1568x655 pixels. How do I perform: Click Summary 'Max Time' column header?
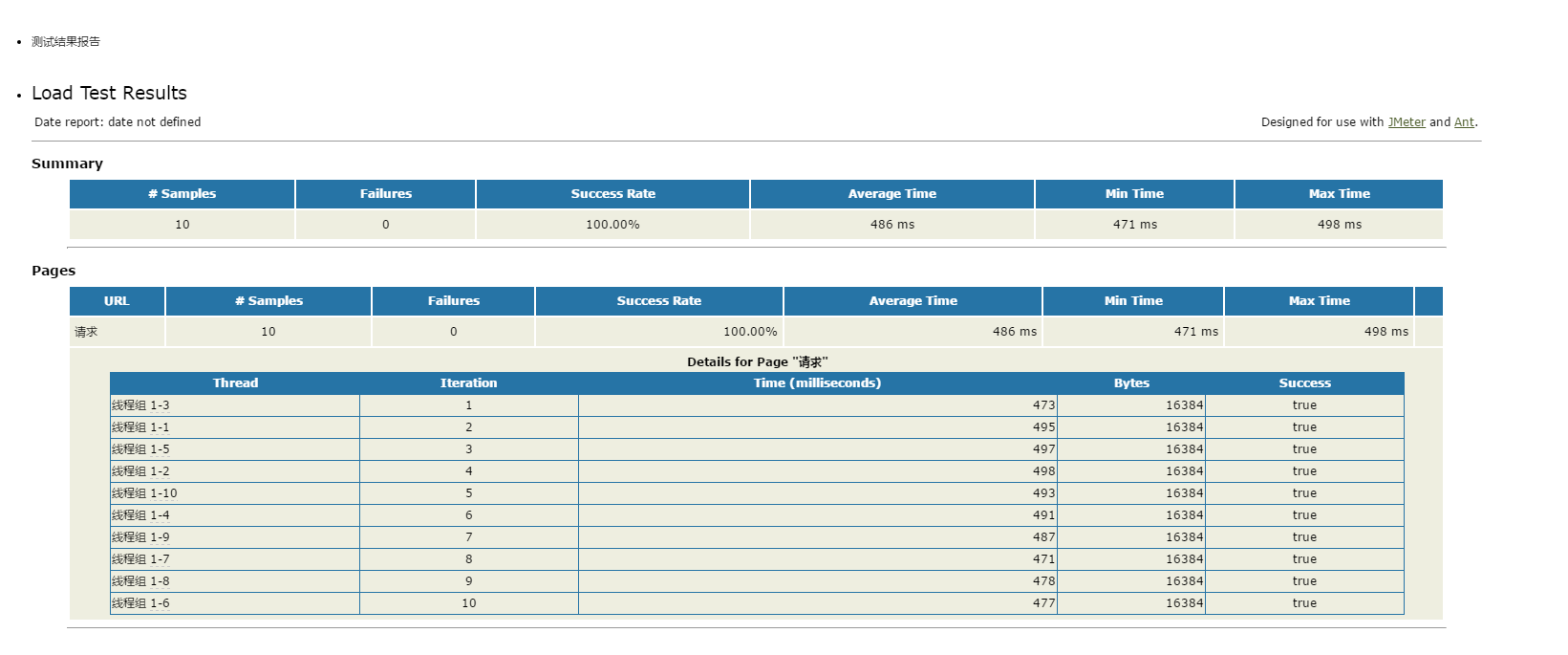(1340, 194)
